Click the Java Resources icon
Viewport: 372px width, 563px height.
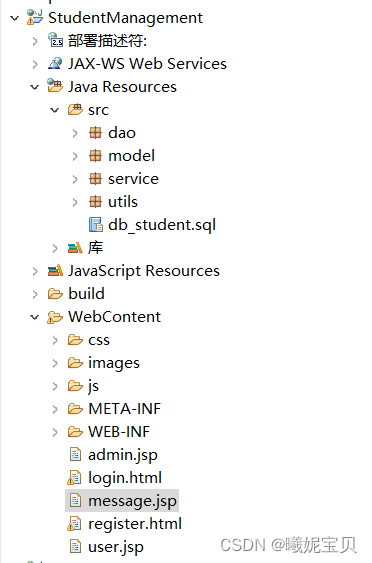point(55,86)
